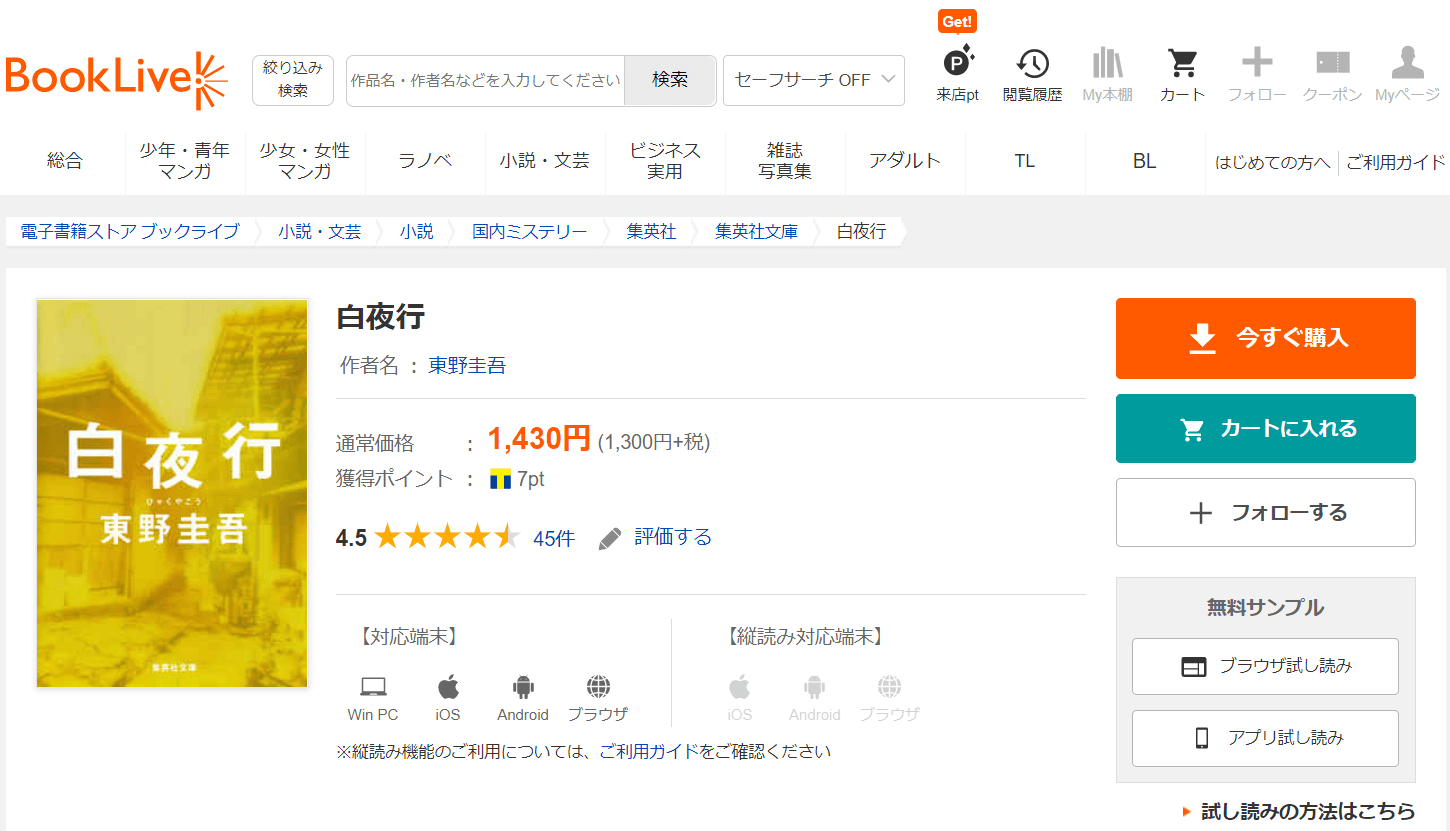The image size is (1450, 831).
Task: Open 閲覧履歴 browsing history icon
Action: pos(1032,64)
